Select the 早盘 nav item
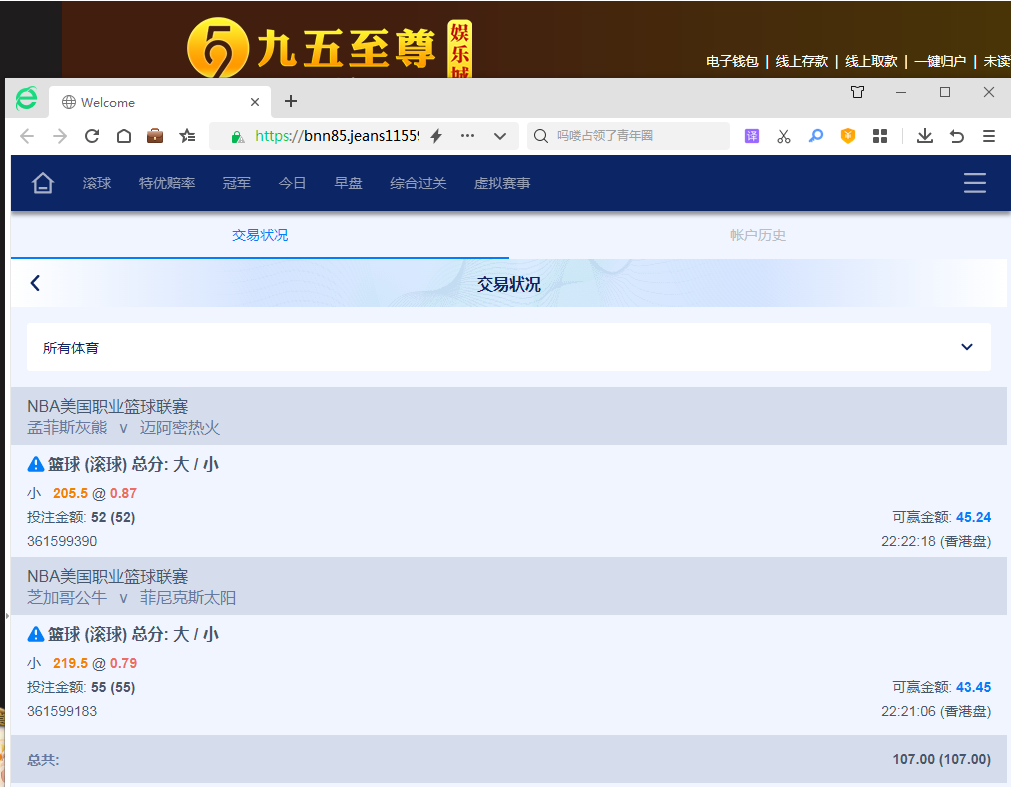The width and height of the screenshot is (1011, 787). [348, 183]
